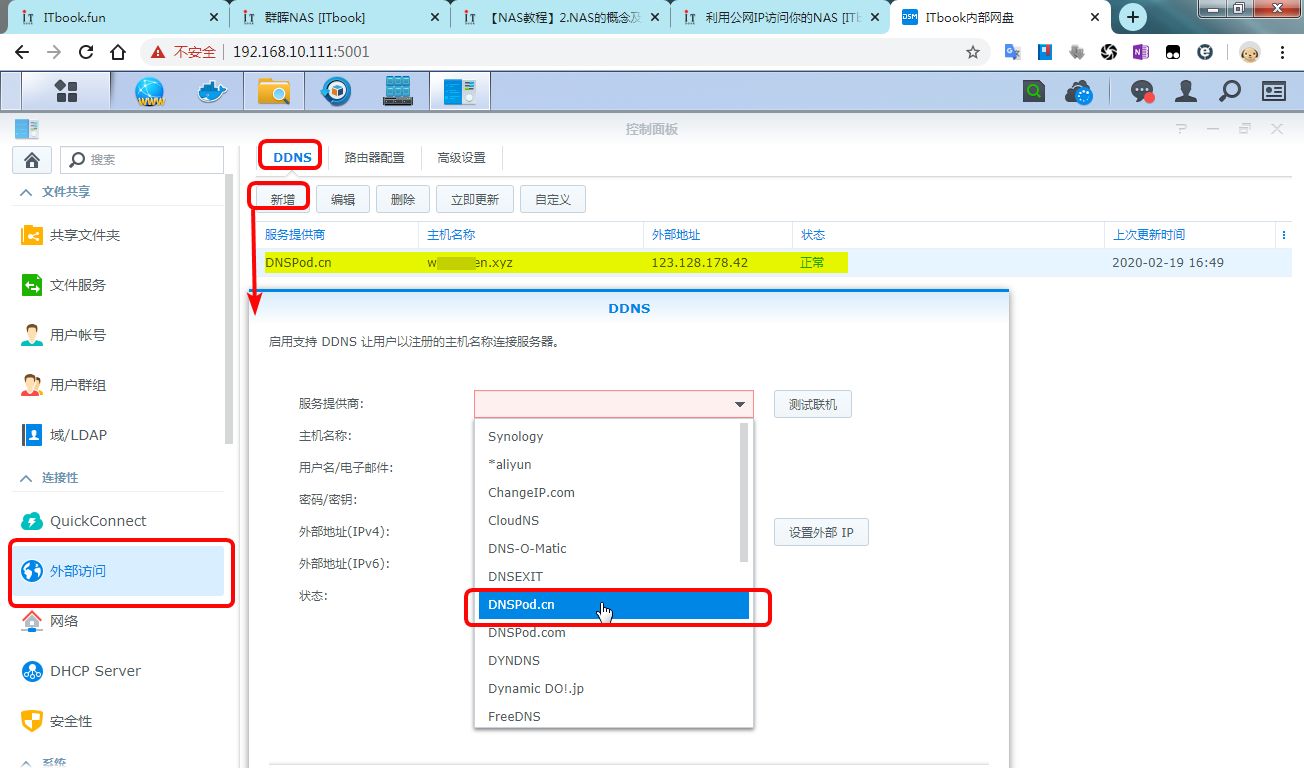Open Storage Manager icon in DSM taskbar
The width and height of the screenshot is (1304, 768).
coord(398,92)
